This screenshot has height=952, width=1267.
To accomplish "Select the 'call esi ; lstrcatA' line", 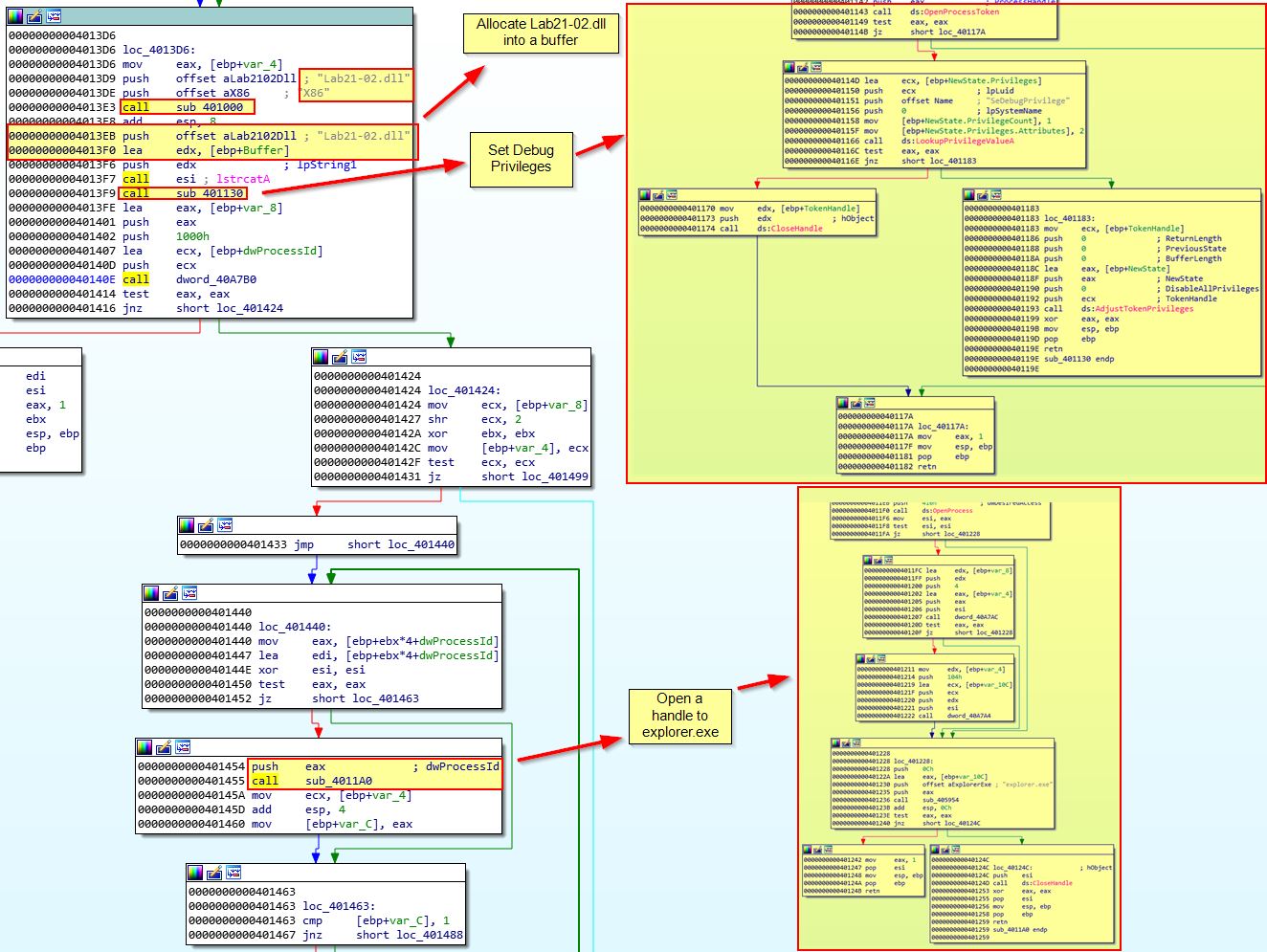I will 196,179.
